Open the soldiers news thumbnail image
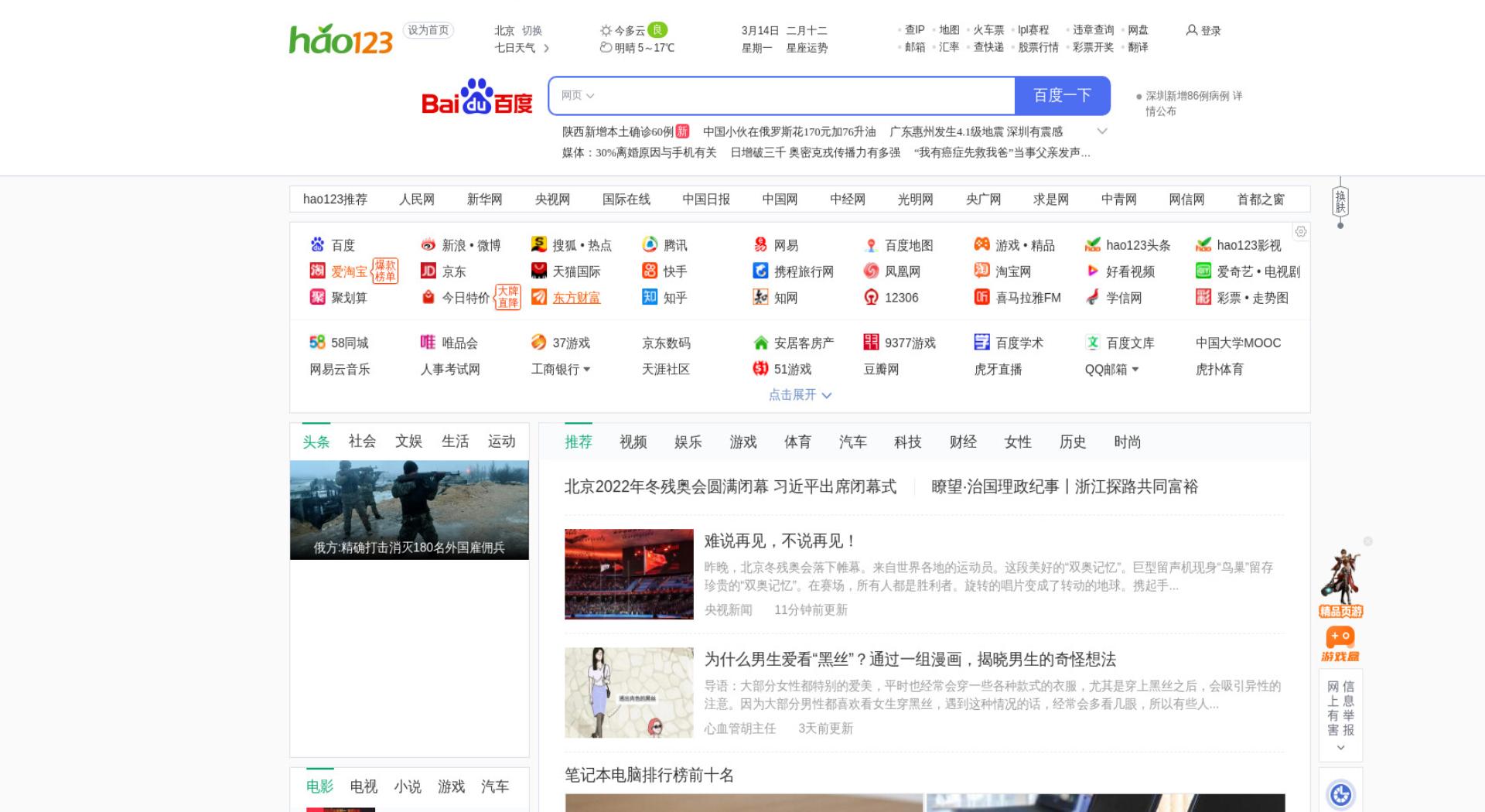Viewport: 1485px width, 812px height. click(409, 510)
